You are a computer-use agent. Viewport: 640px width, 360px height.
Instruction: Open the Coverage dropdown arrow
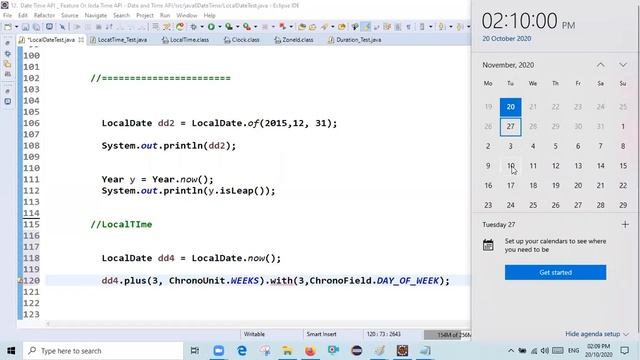238,27
